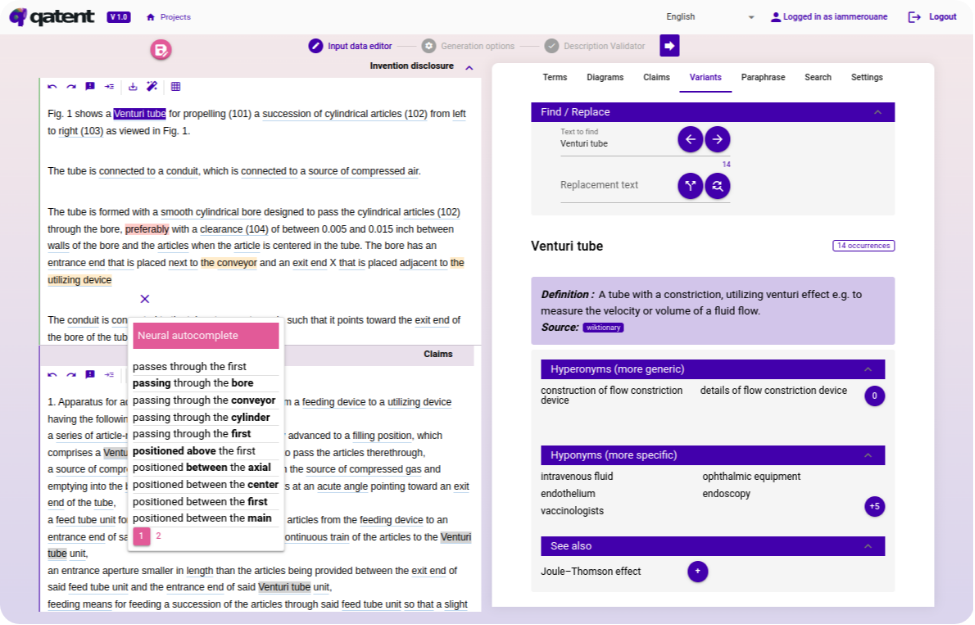
Task: Go to next step with arrow button
Action: click(x=669, y=45)
